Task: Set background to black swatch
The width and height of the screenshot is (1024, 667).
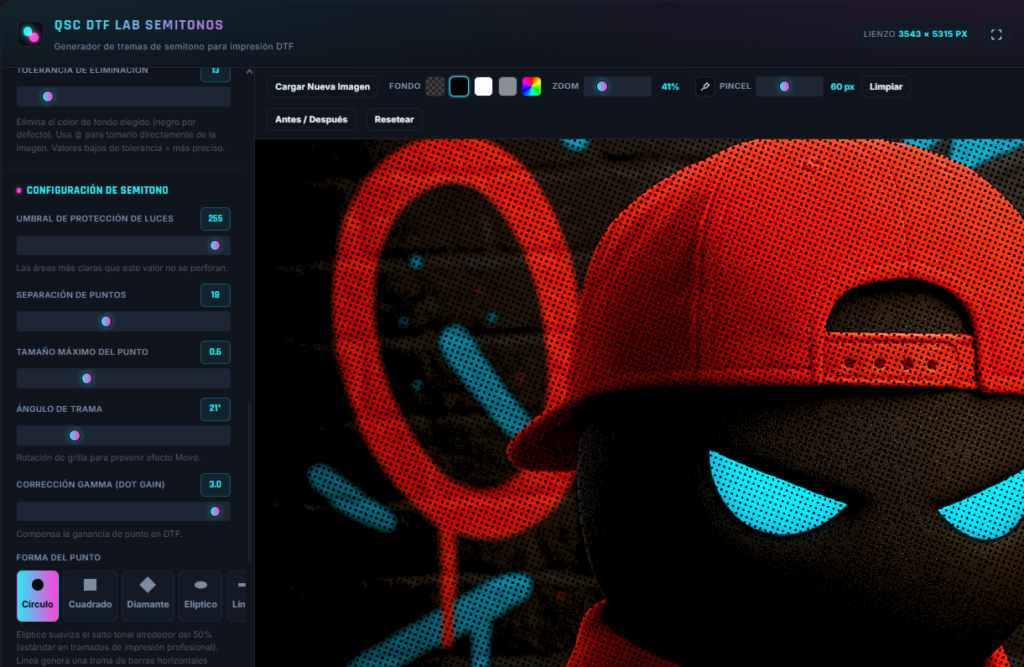Action: (459, 86)
